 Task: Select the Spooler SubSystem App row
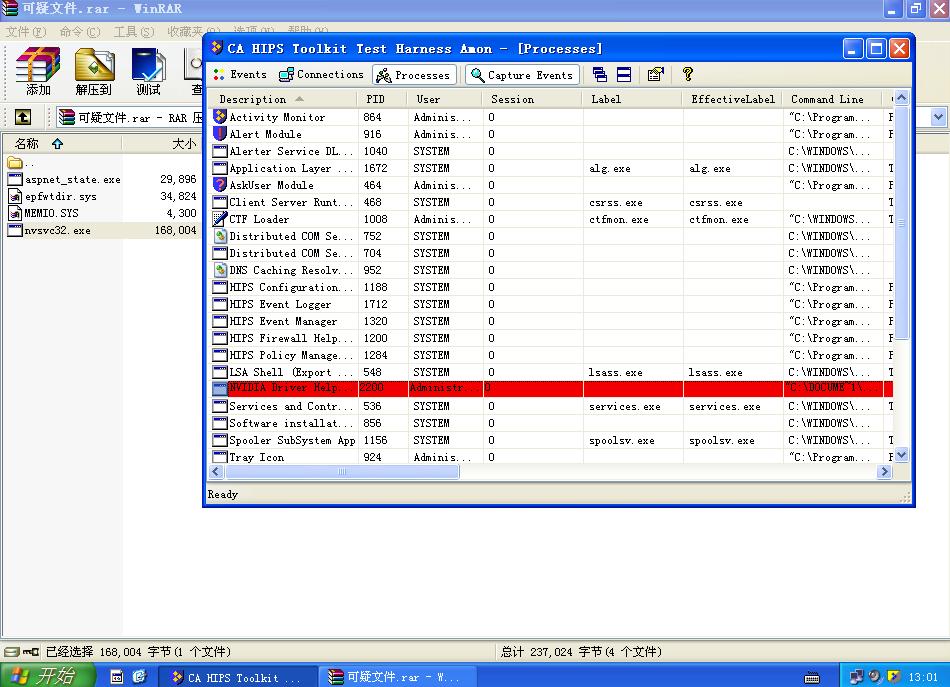(x=552, y=440)
